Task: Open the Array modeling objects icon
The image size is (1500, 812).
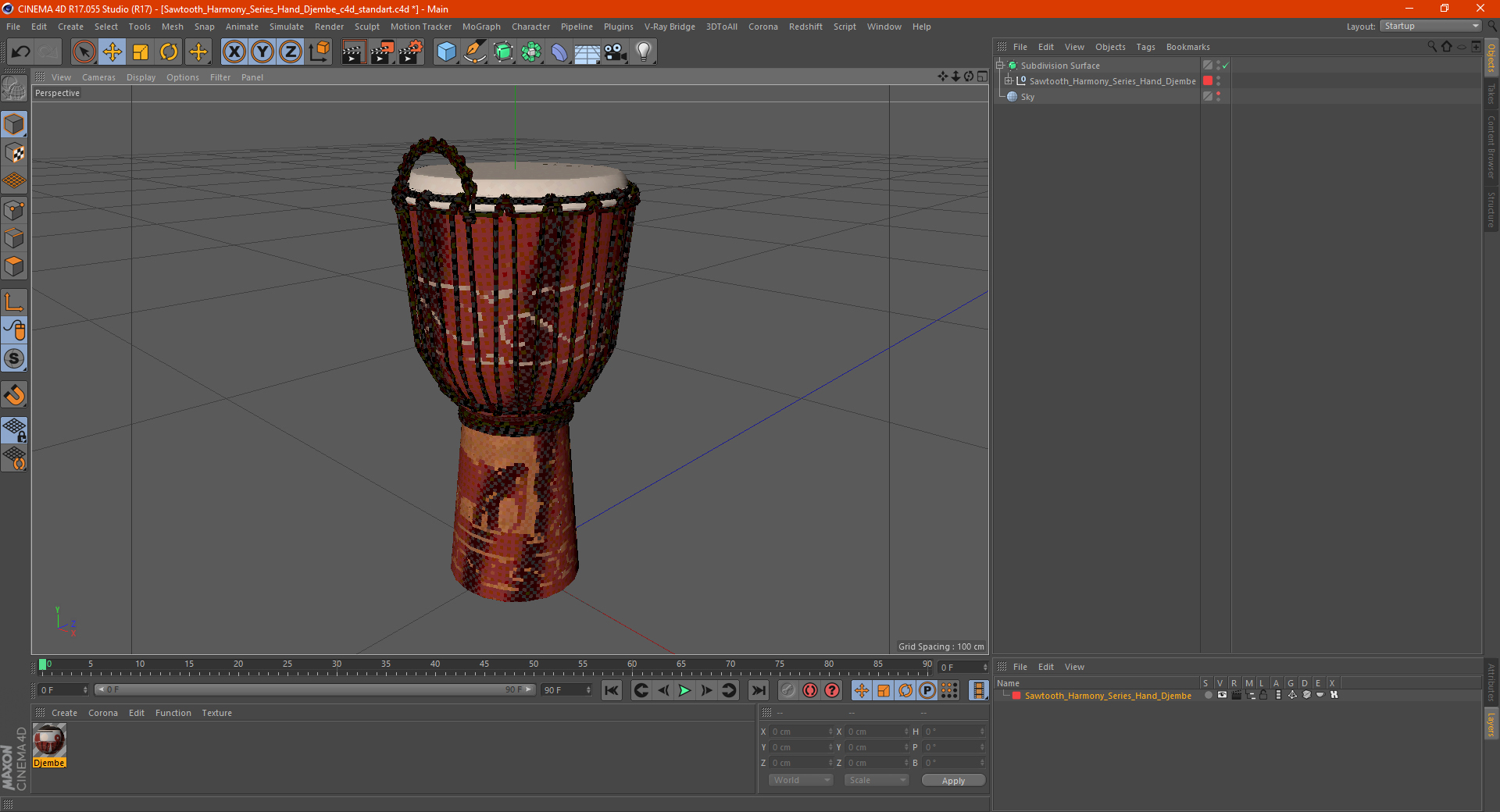Action: click(531, 52)
